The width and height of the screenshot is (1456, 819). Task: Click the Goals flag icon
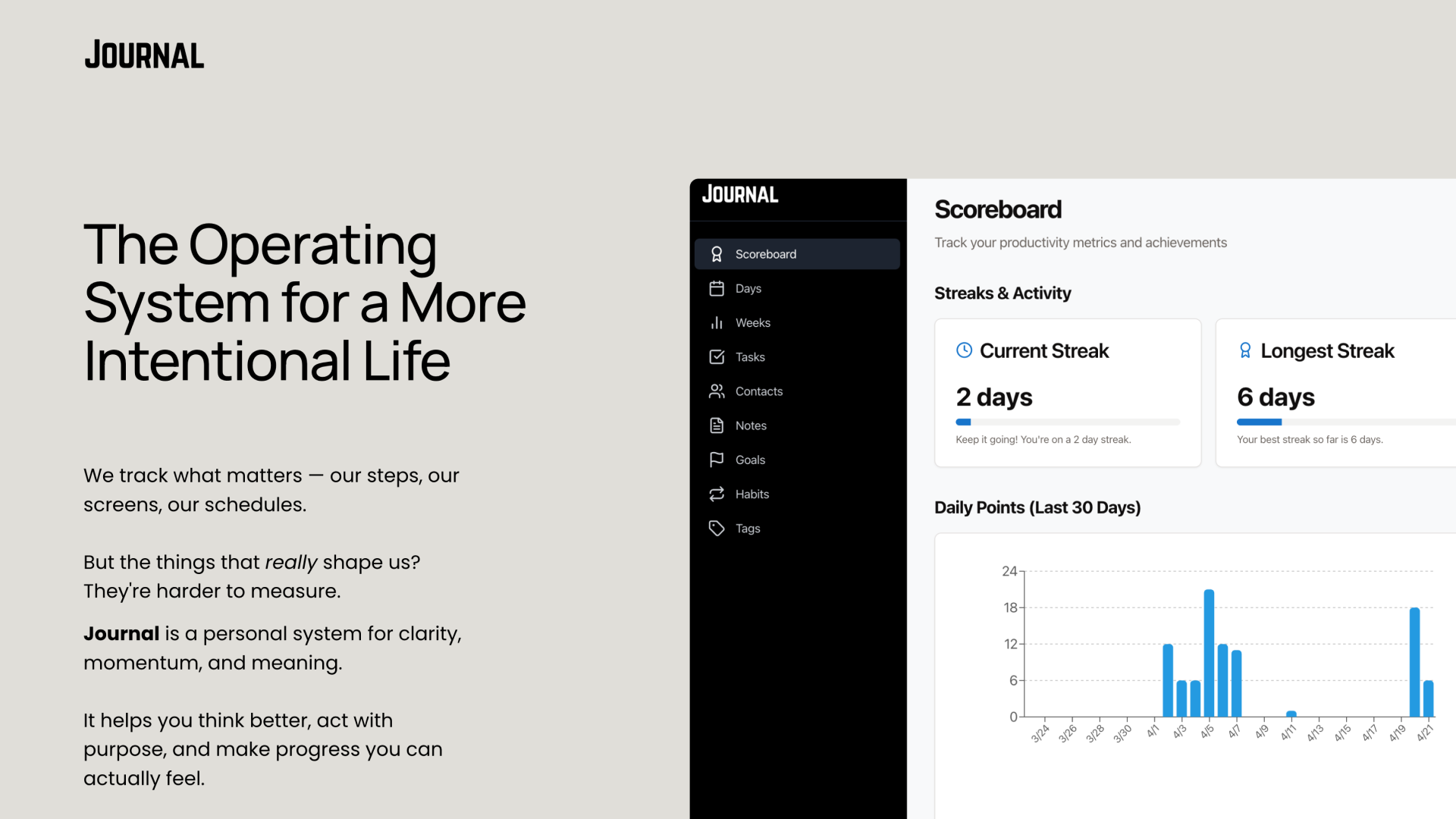tap(717, 460)
